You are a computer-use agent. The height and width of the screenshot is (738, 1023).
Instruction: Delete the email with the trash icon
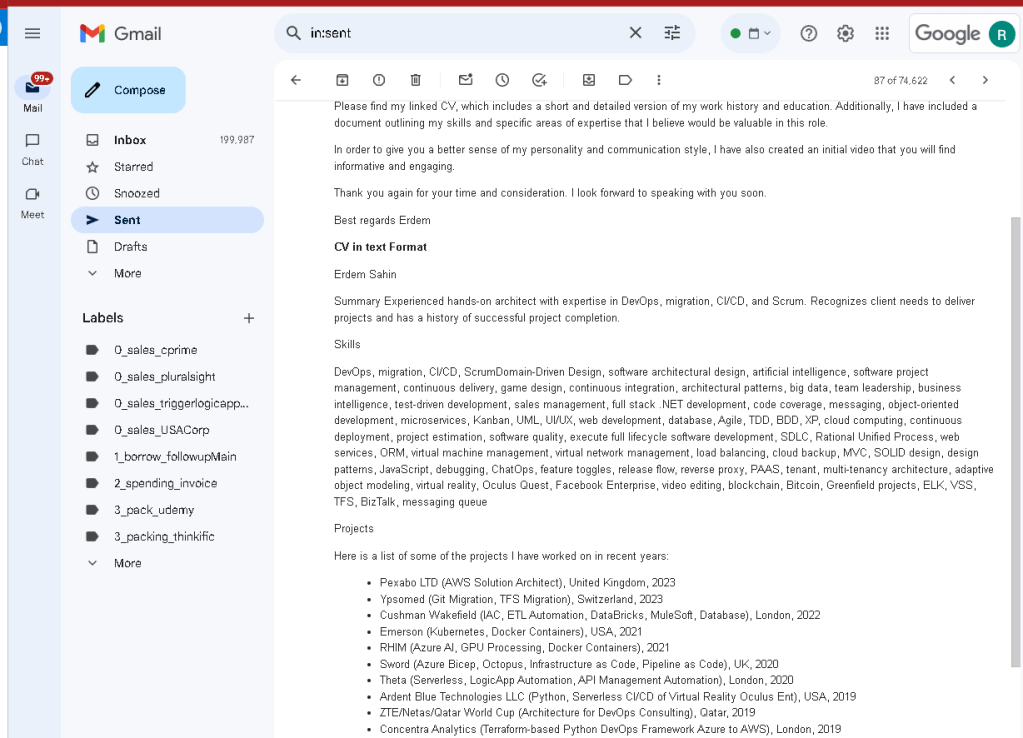click(x=416, y=80)
